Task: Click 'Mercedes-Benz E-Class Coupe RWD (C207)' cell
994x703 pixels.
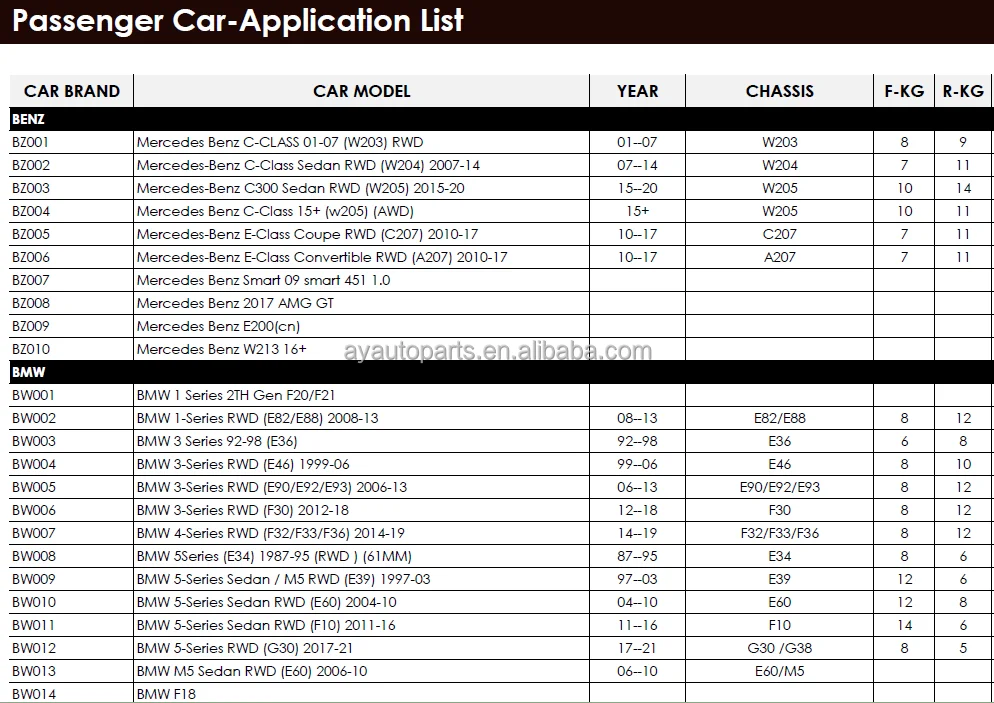Action: (361, 234)
